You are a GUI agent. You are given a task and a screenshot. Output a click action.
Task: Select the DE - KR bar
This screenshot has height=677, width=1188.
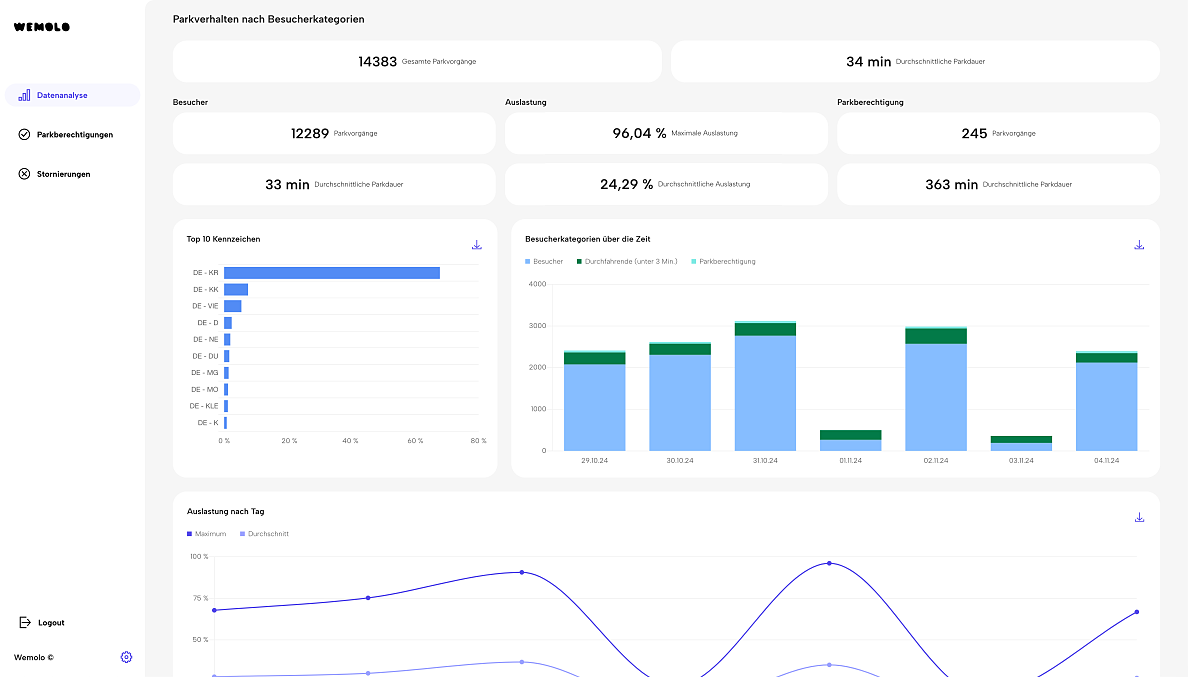click(331, 273)
